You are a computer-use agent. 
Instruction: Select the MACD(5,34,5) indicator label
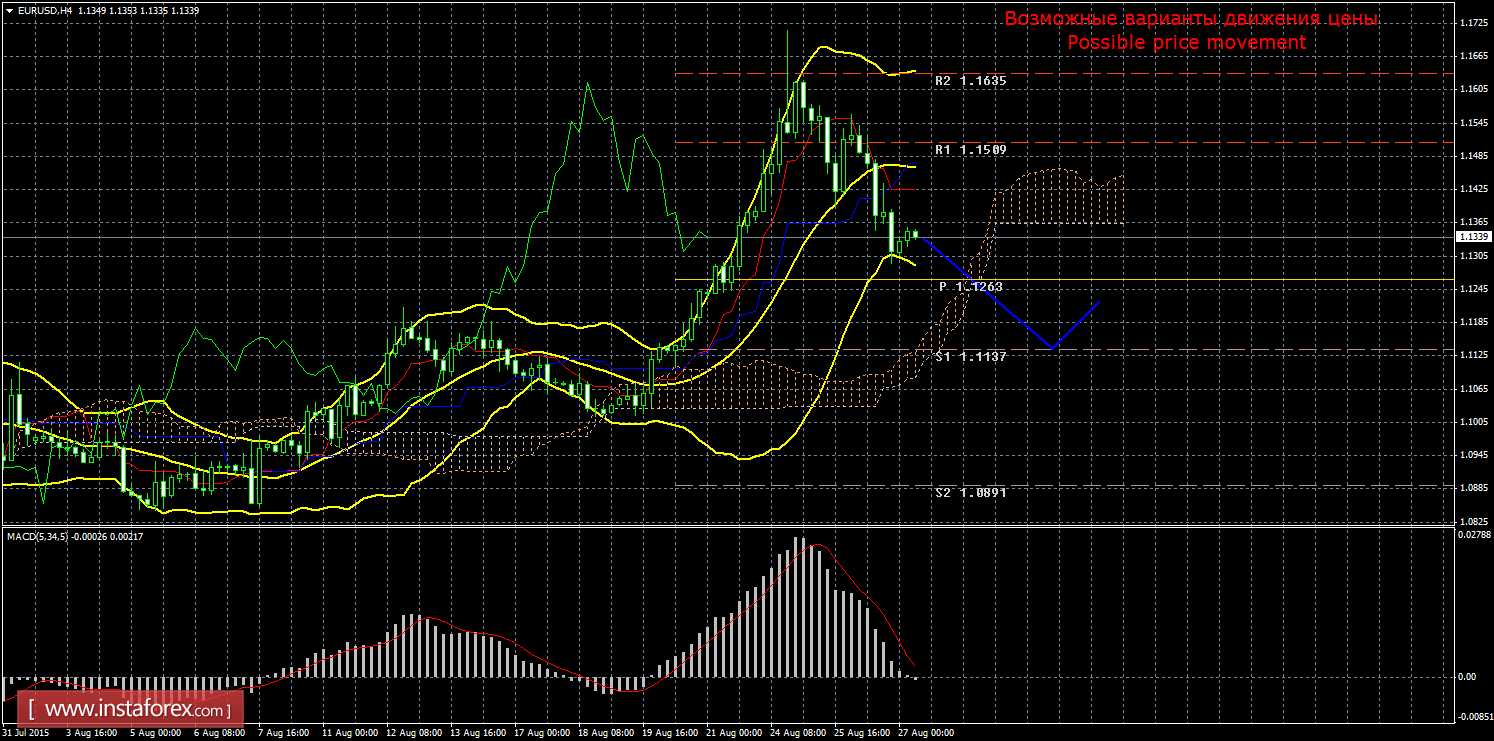coord(38,537)
